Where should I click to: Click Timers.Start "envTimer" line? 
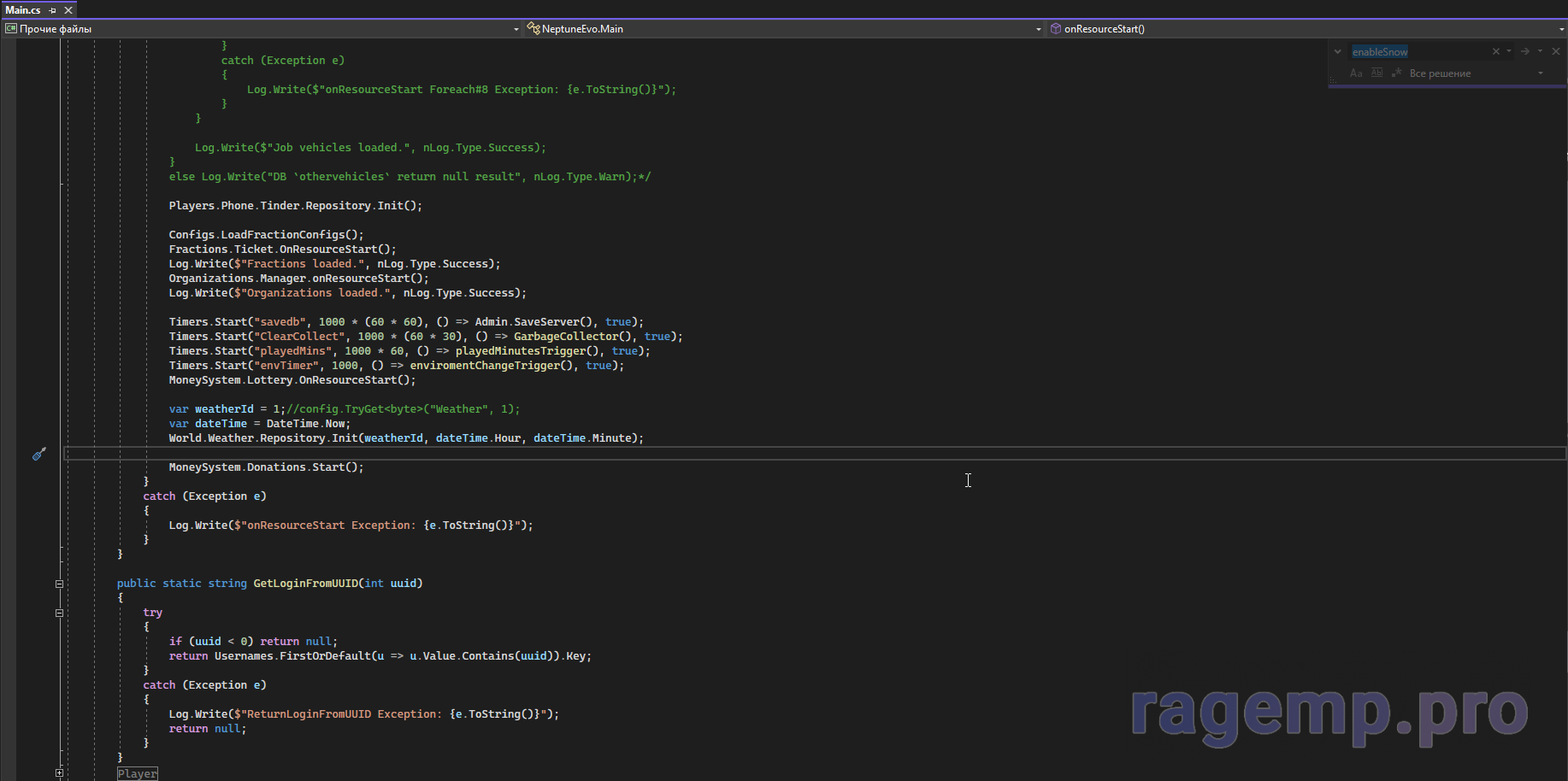click(x=397, y=366)
